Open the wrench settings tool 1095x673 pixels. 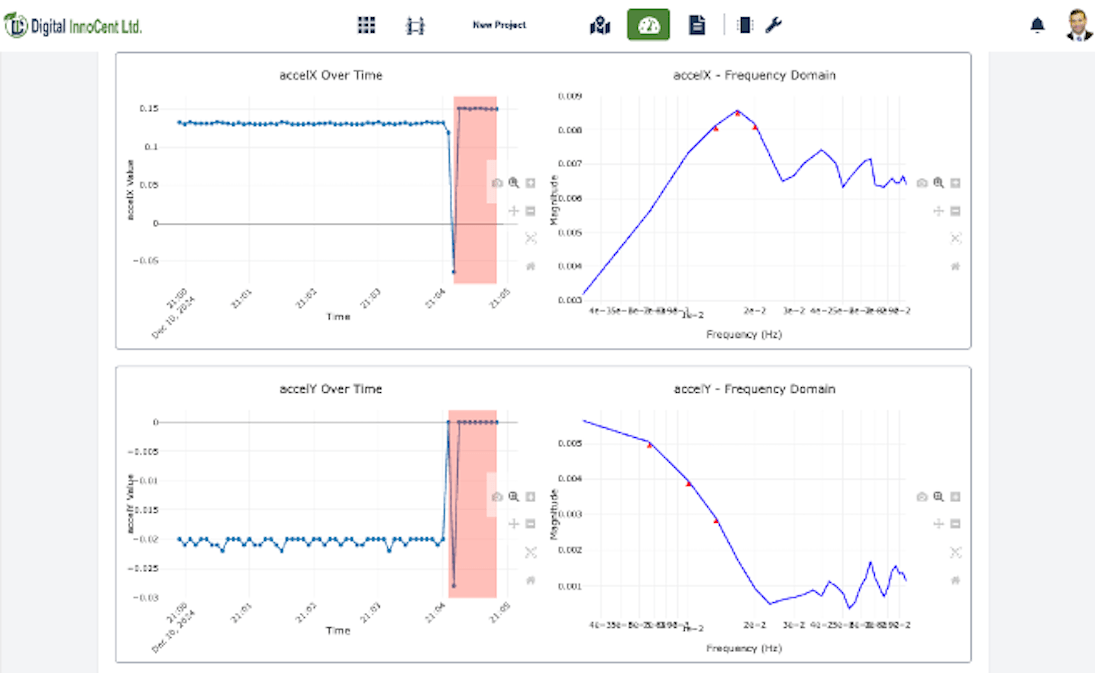point(773,25)
